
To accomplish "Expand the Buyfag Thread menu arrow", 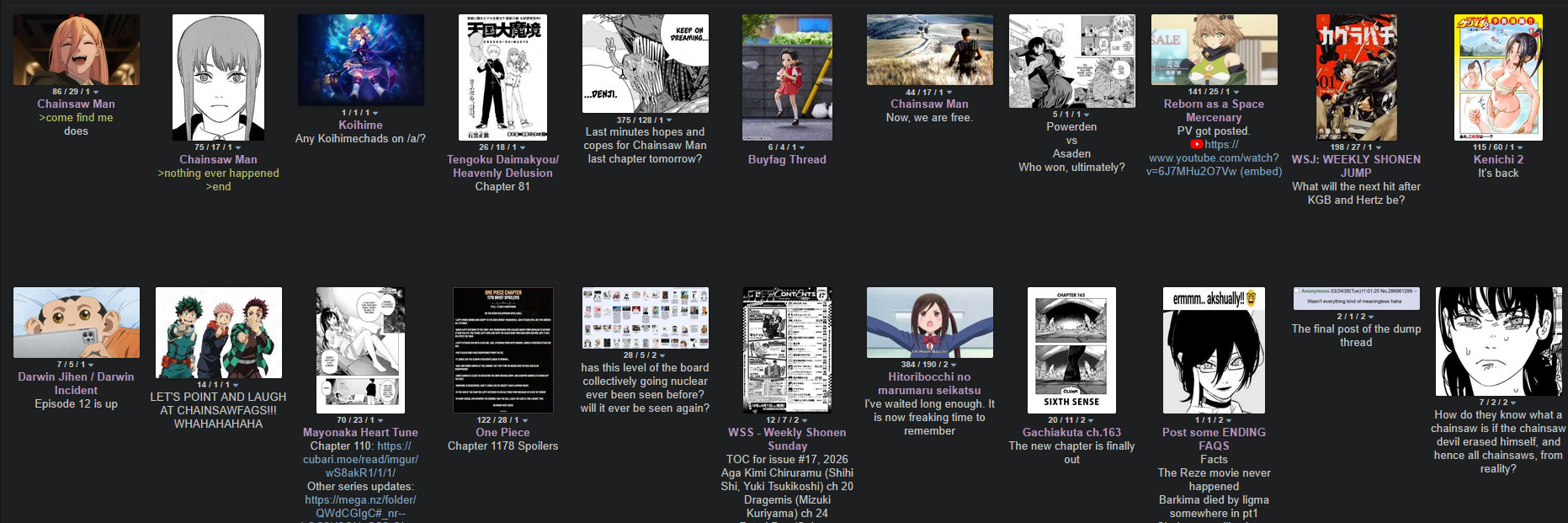I will pyautogui.click(x=801, y=147).
